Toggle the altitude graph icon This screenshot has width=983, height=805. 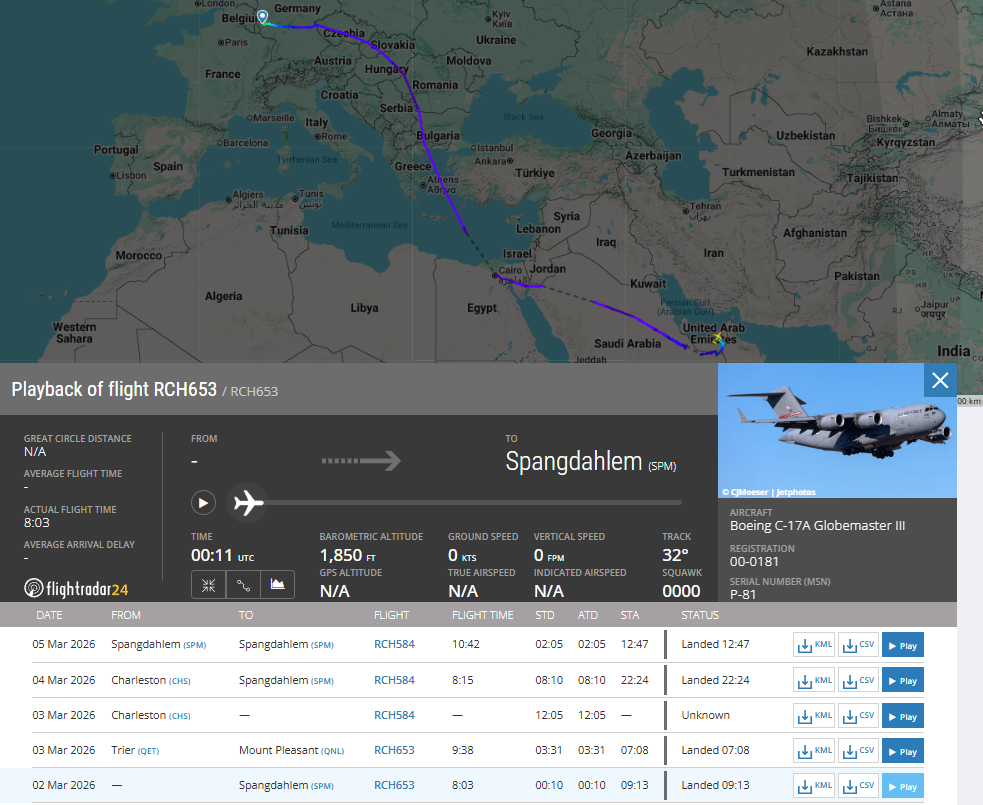pyautogui.click(x=278, y=584)
